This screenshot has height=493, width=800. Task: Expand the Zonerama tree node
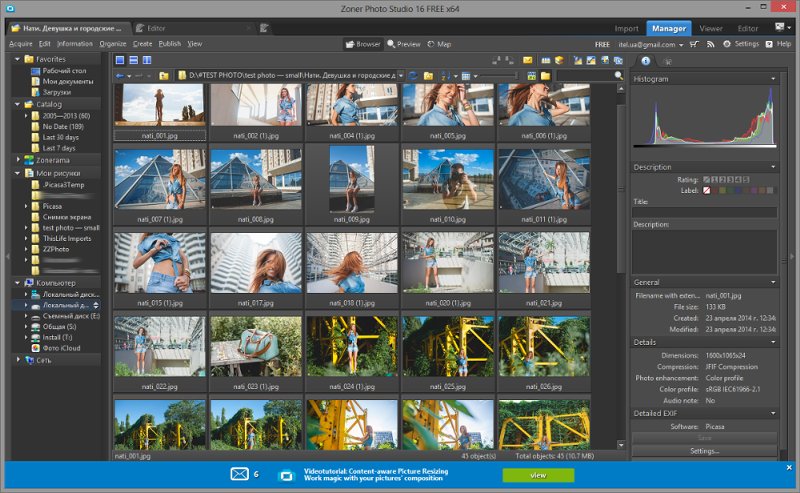coord(18,160)
